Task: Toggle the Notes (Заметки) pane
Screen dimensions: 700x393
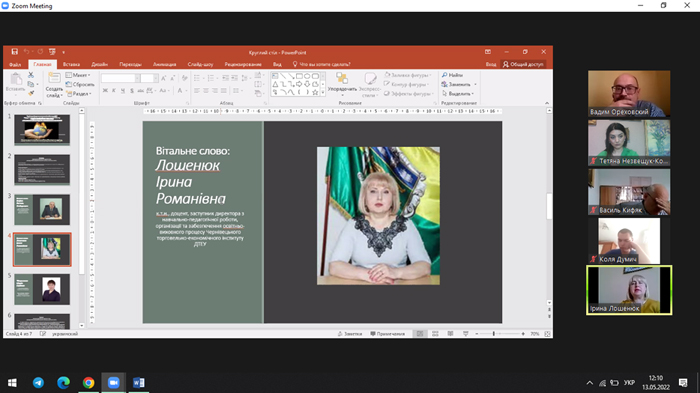Action: tap(350, 334)
